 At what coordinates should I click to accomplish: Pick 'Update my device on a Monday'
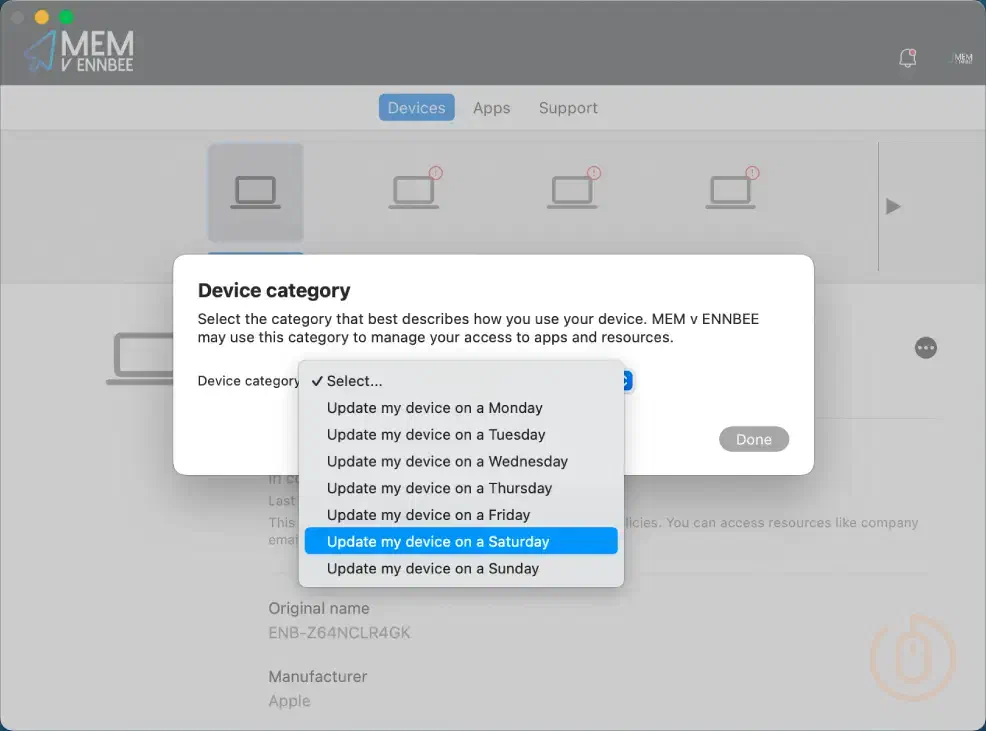(434, 407)
